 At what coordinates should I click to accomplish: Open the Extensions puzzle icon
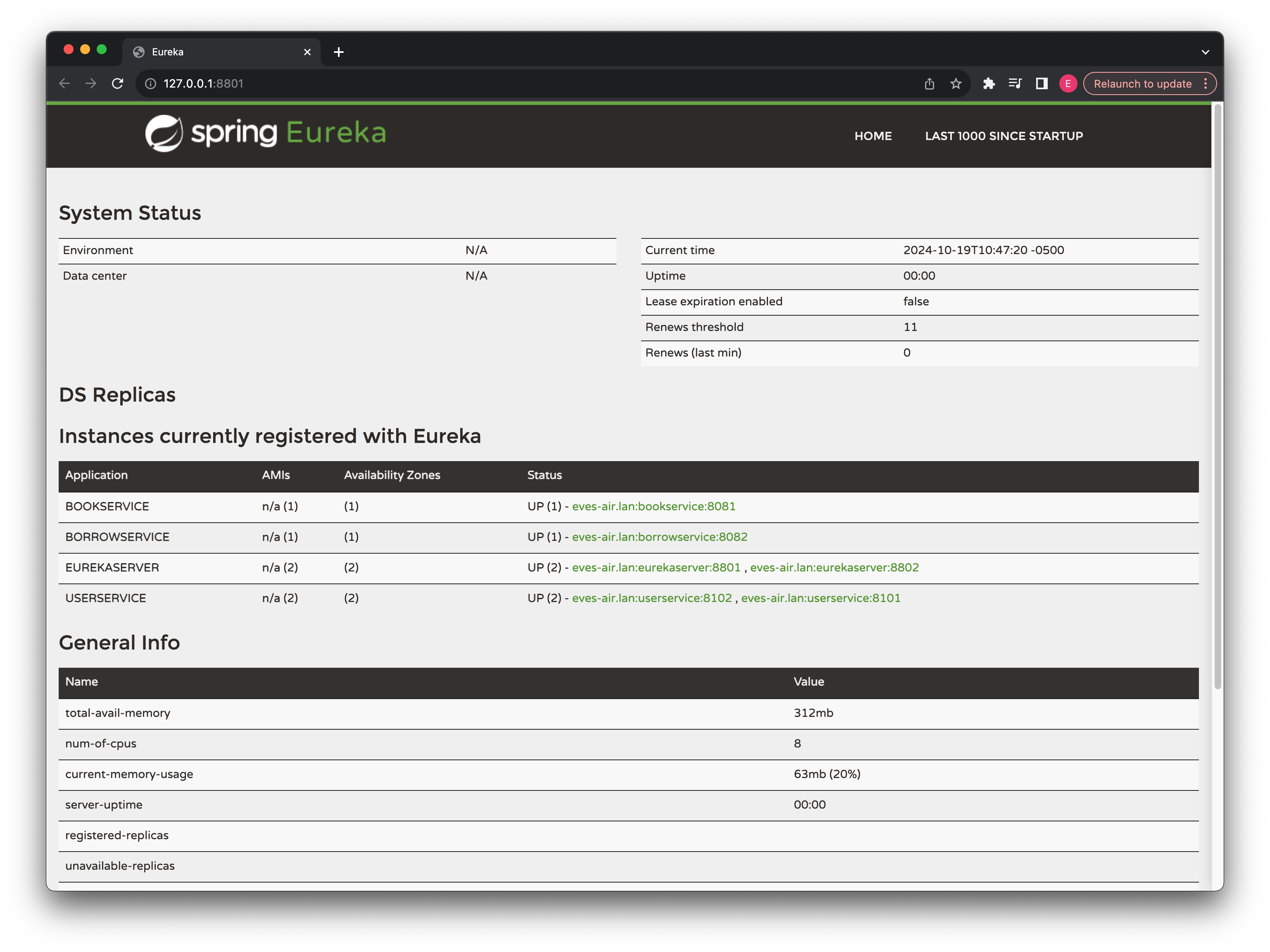[988, 84]
